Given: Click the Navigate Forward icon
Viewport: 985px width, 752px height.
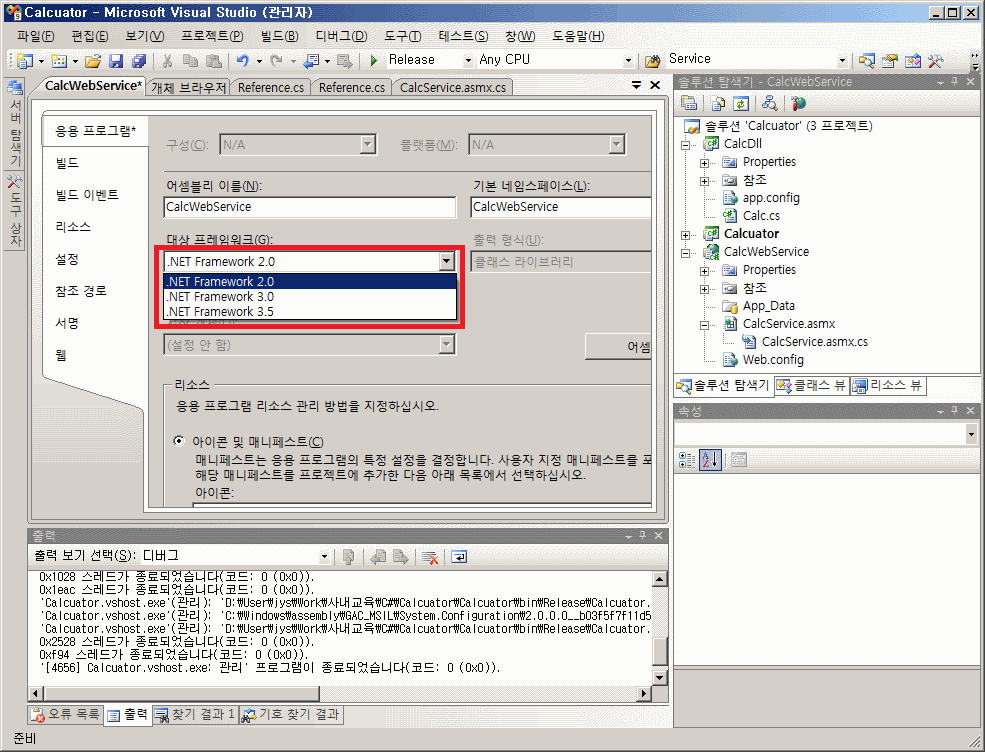Looking at the screenshot, I should coord(344,60).
